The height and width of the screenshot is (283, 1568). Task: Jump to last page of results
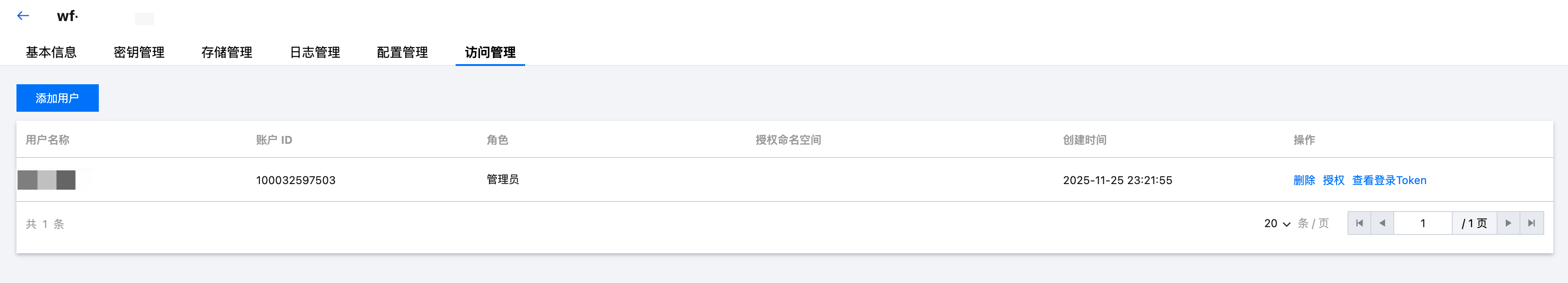click(x=1531, y=223)
